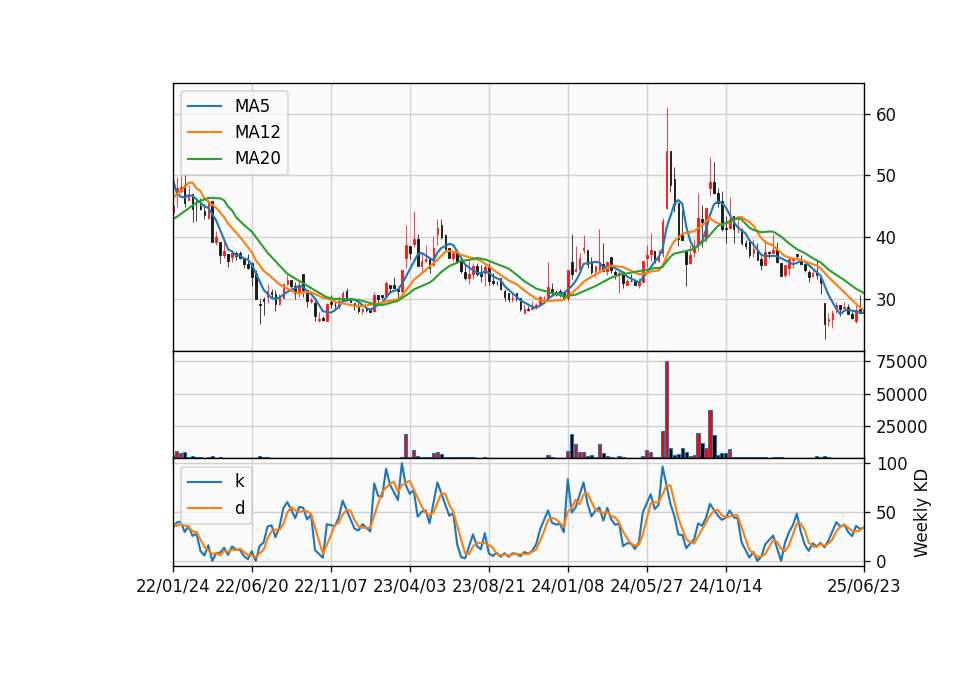960x690 pixels.
Task: Click the orange d legend line sample
Action: pyautogui.click(x=204, y=508)
